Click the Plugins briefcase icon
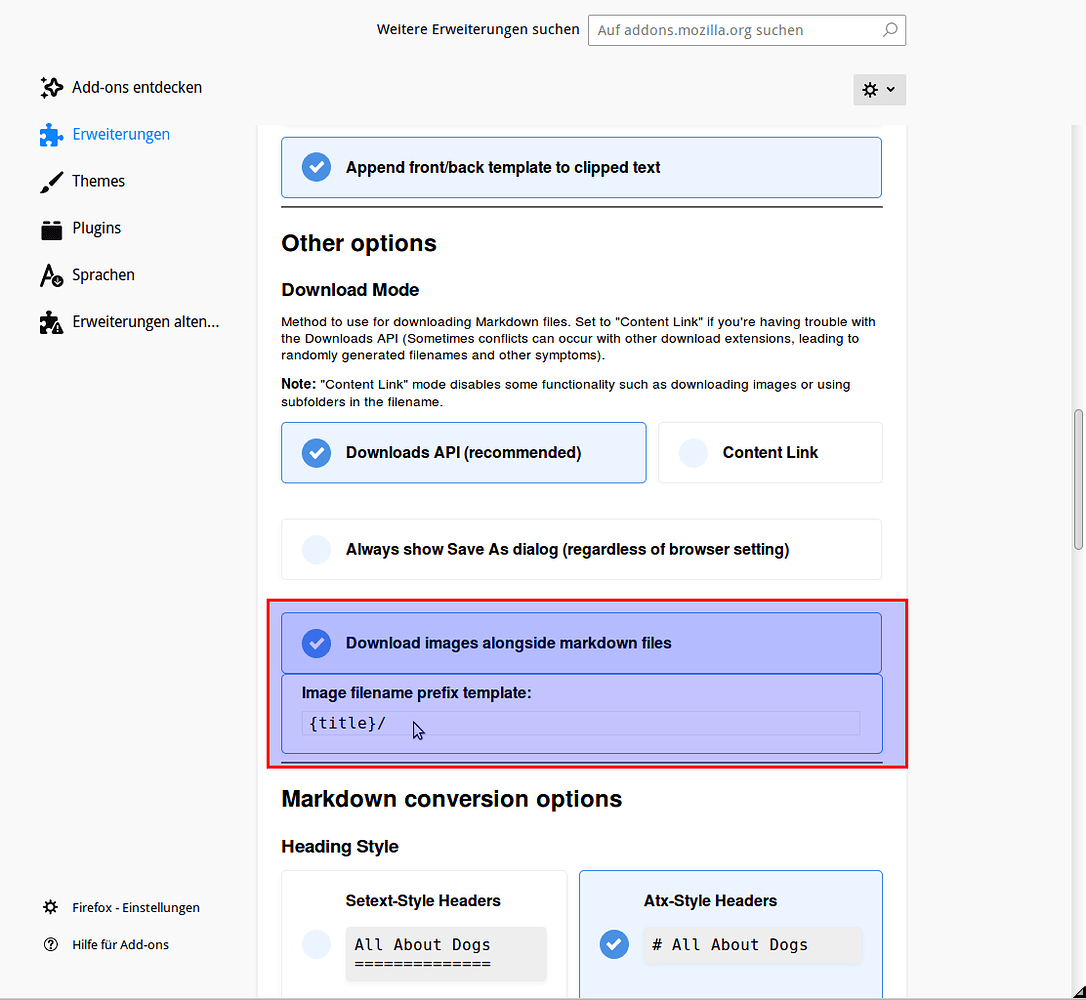 click(51, 229)
